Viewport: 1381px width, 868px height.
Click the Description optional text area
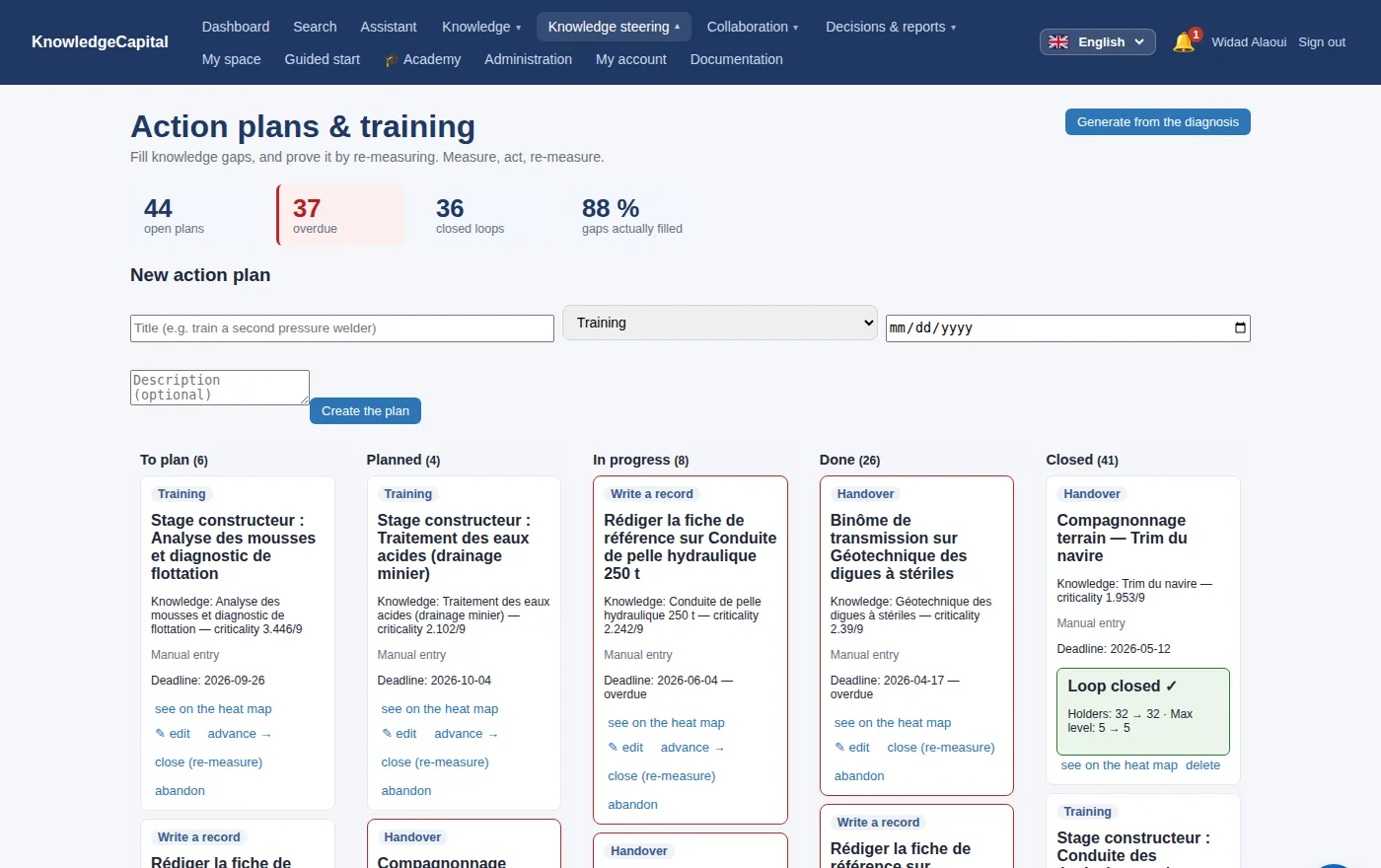pos(220,388)
